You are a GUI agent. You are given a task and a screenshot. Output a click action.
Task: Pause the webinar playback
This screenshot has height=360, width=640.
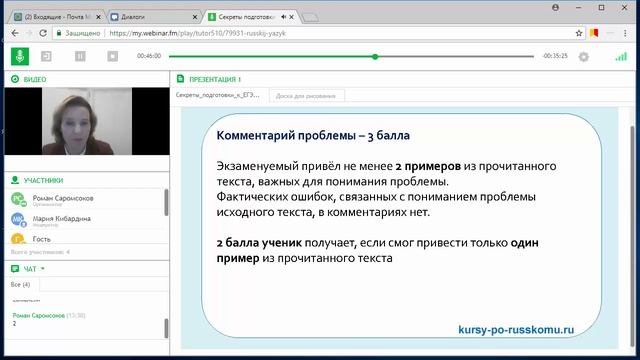coord(80,56)
